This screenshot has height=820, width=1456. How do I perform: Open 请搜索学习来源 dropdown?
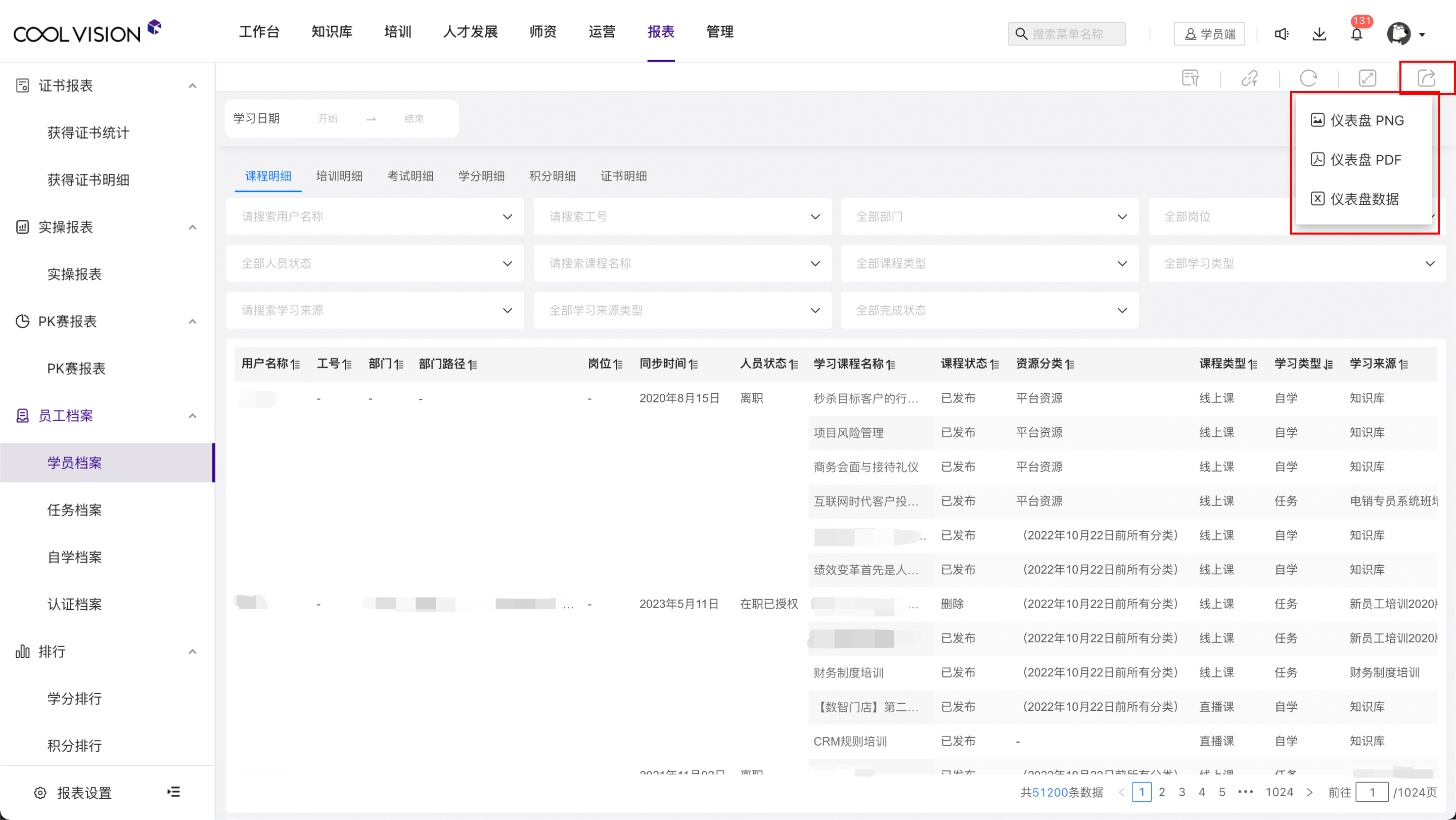click(375, 310)
